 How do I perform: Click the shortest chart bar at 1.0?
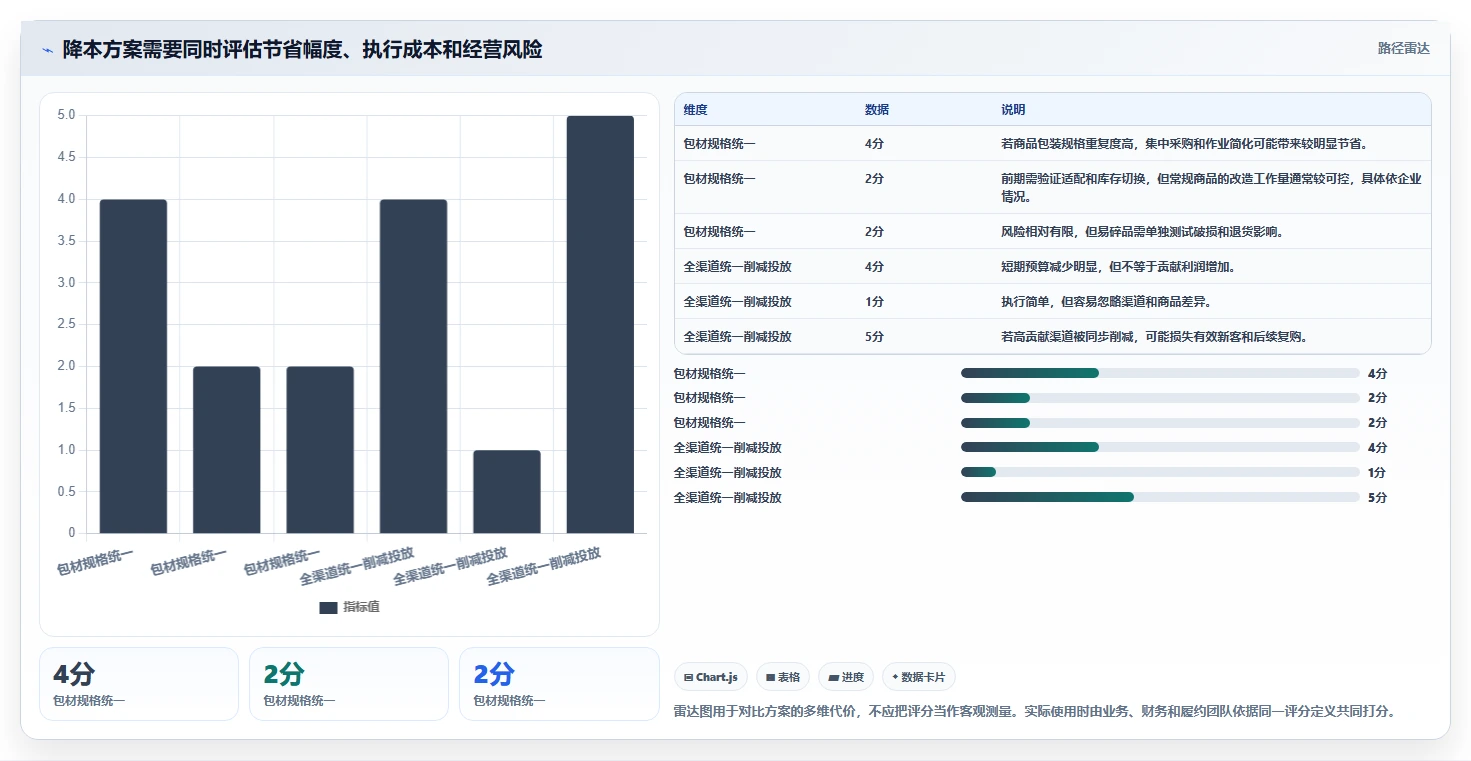pos(507,491)
